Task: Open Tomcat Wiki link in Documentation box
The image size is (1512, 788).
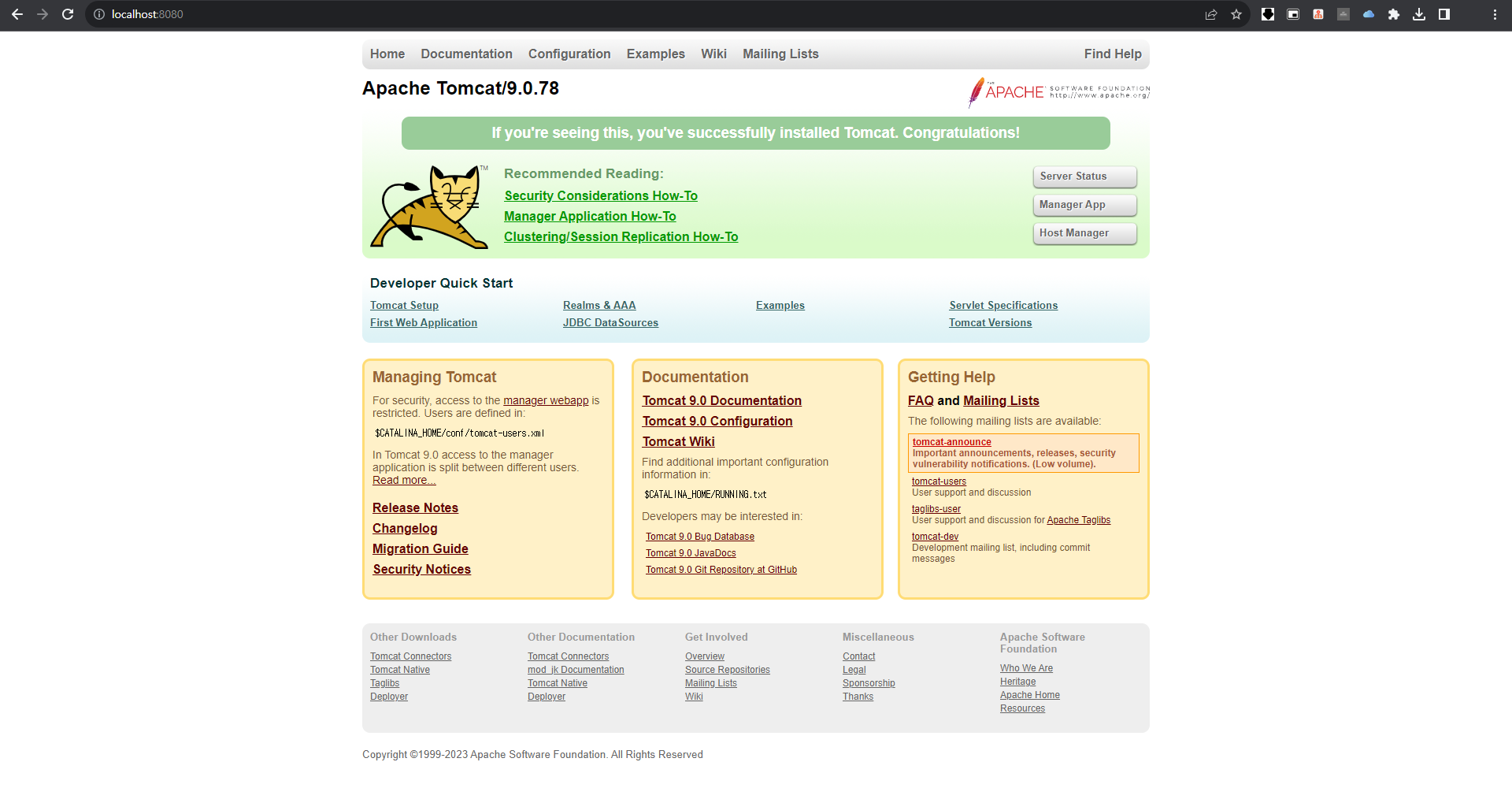Action: click(x=678, y=441)
